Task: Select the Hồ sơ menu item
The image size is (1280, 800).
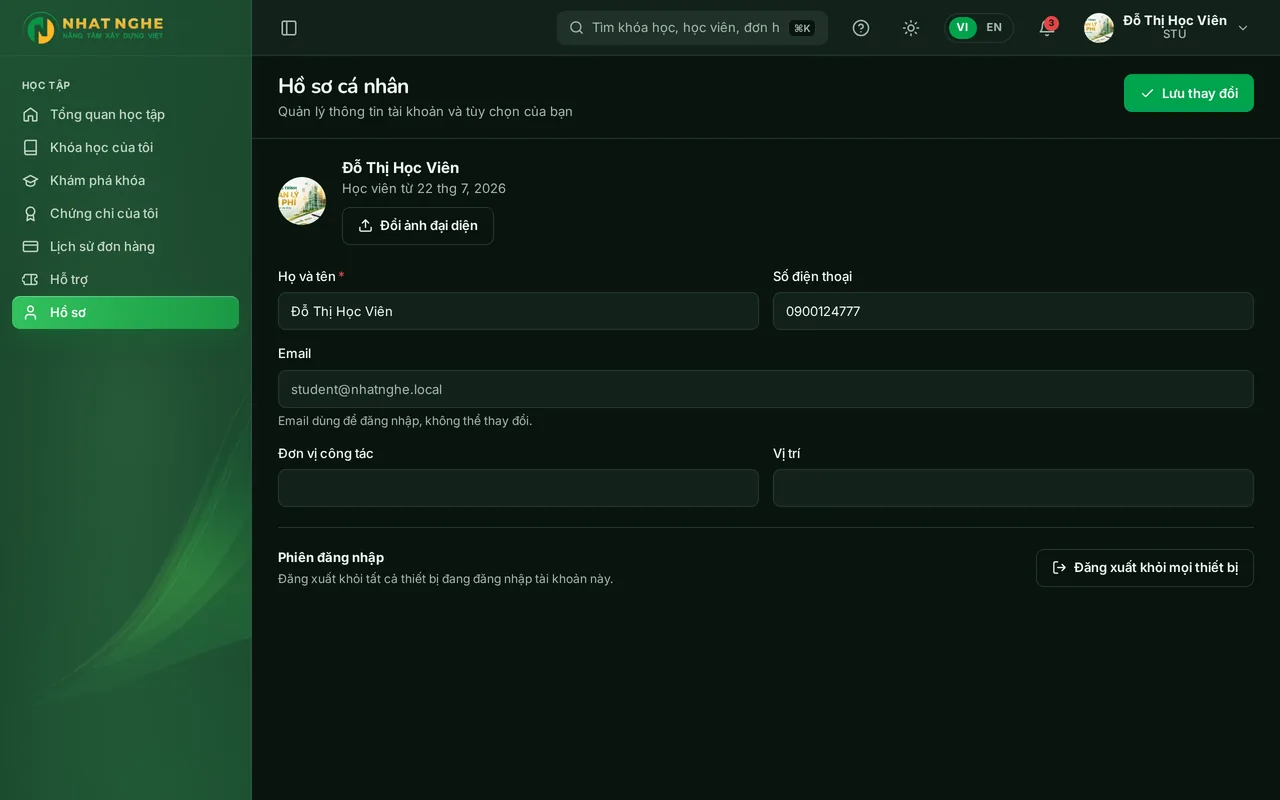Action: (126, 312)
